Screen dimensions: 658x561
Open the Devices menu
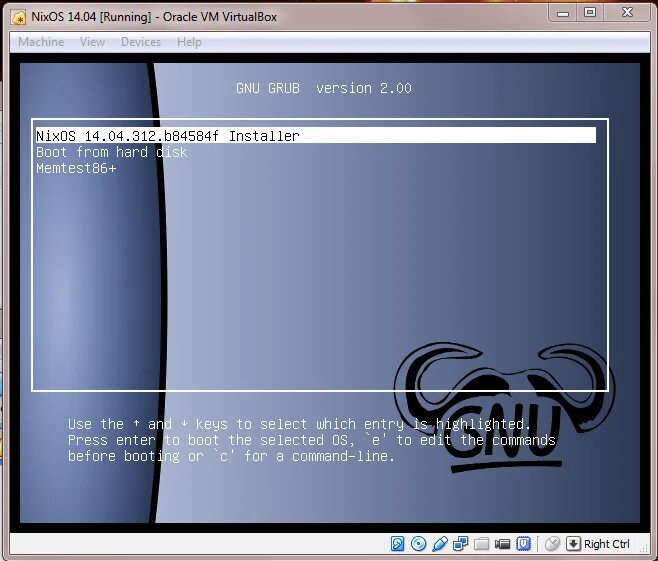coord(141,42)
